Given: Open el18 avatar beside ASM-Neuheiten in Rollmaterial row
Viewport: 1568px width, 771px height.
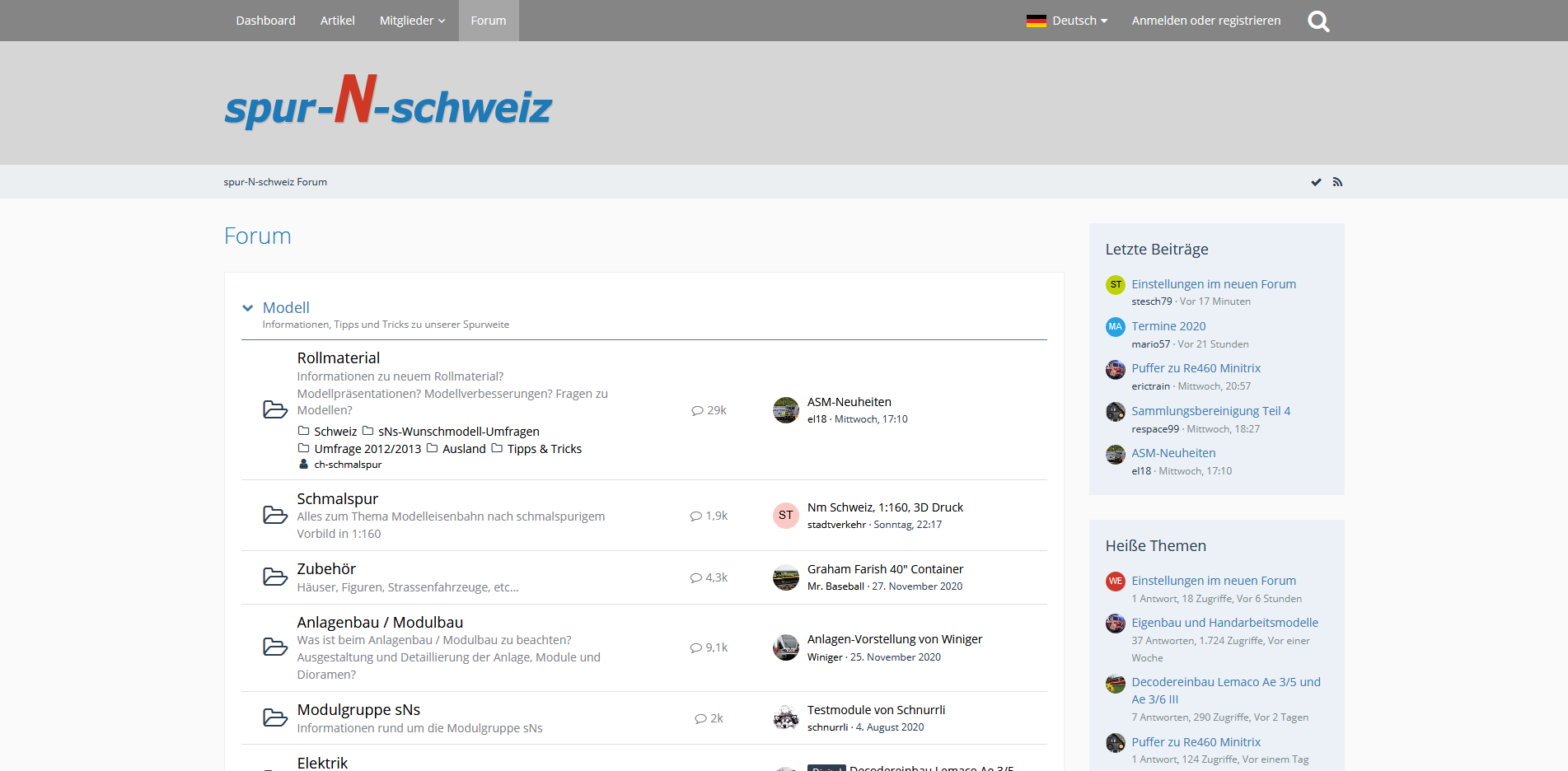Looking at the screenshot, I should point(786,410).
